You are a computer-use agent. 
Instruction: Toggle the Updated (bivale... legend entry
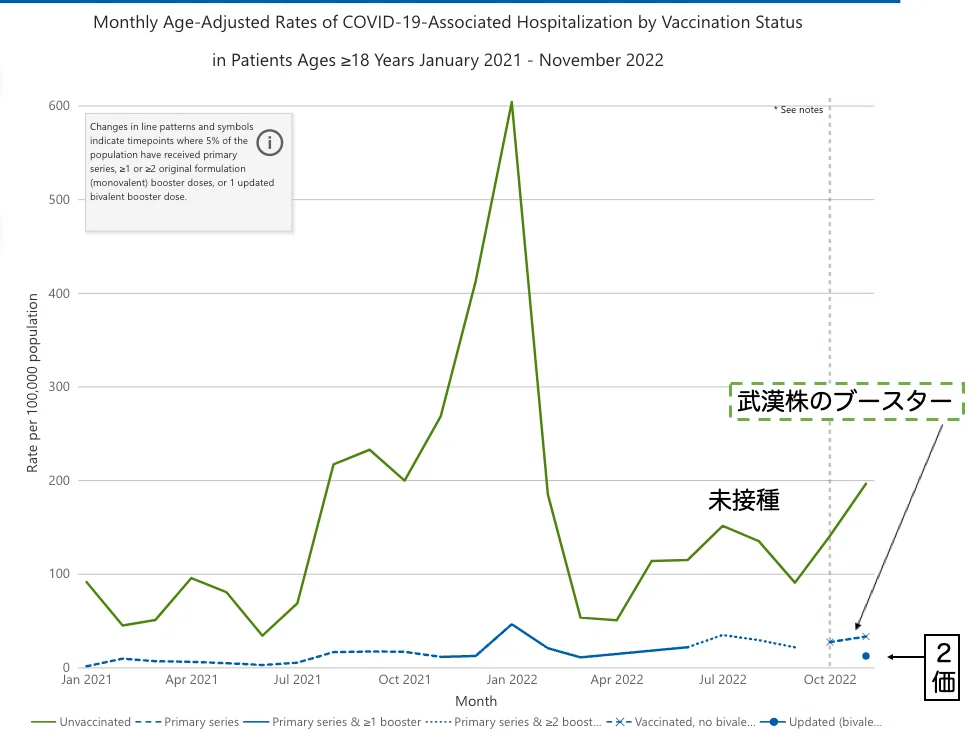(821, 722)
